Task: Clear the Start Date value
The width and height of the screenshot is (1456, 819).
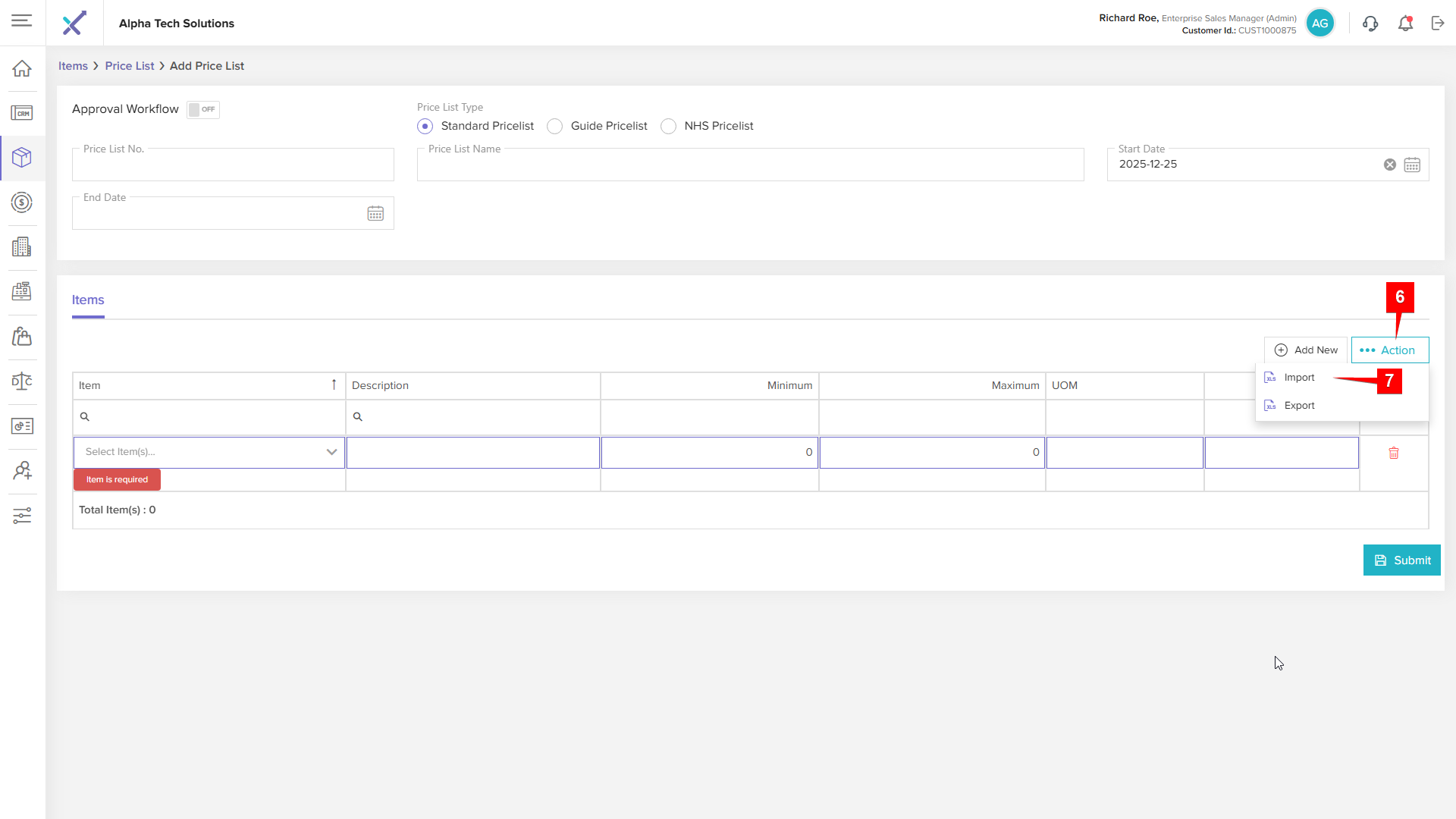Action: [x=1390, y=165]
